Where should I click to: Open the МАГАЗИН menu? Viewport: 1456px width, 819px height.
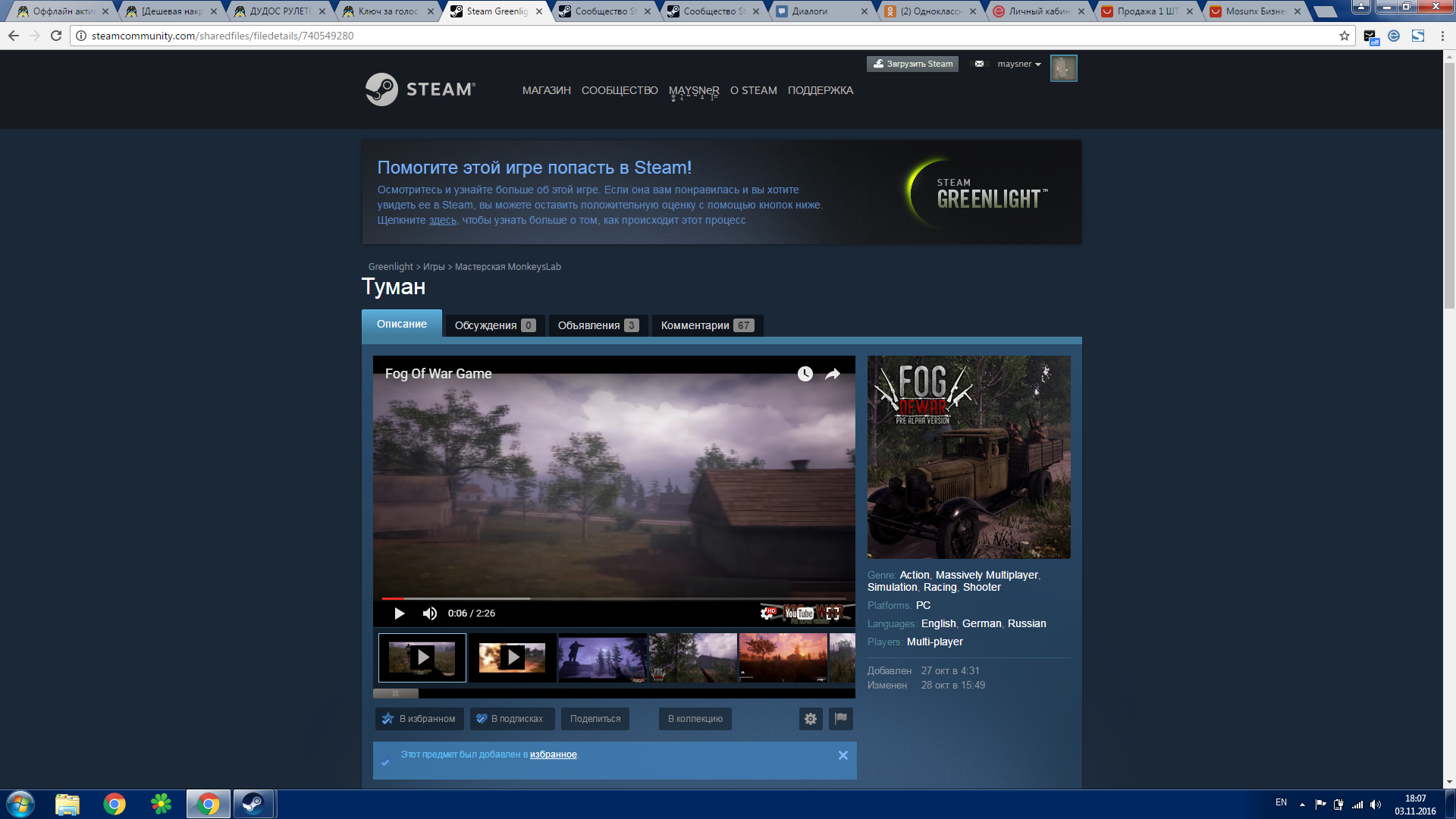[x=547, y=90]
